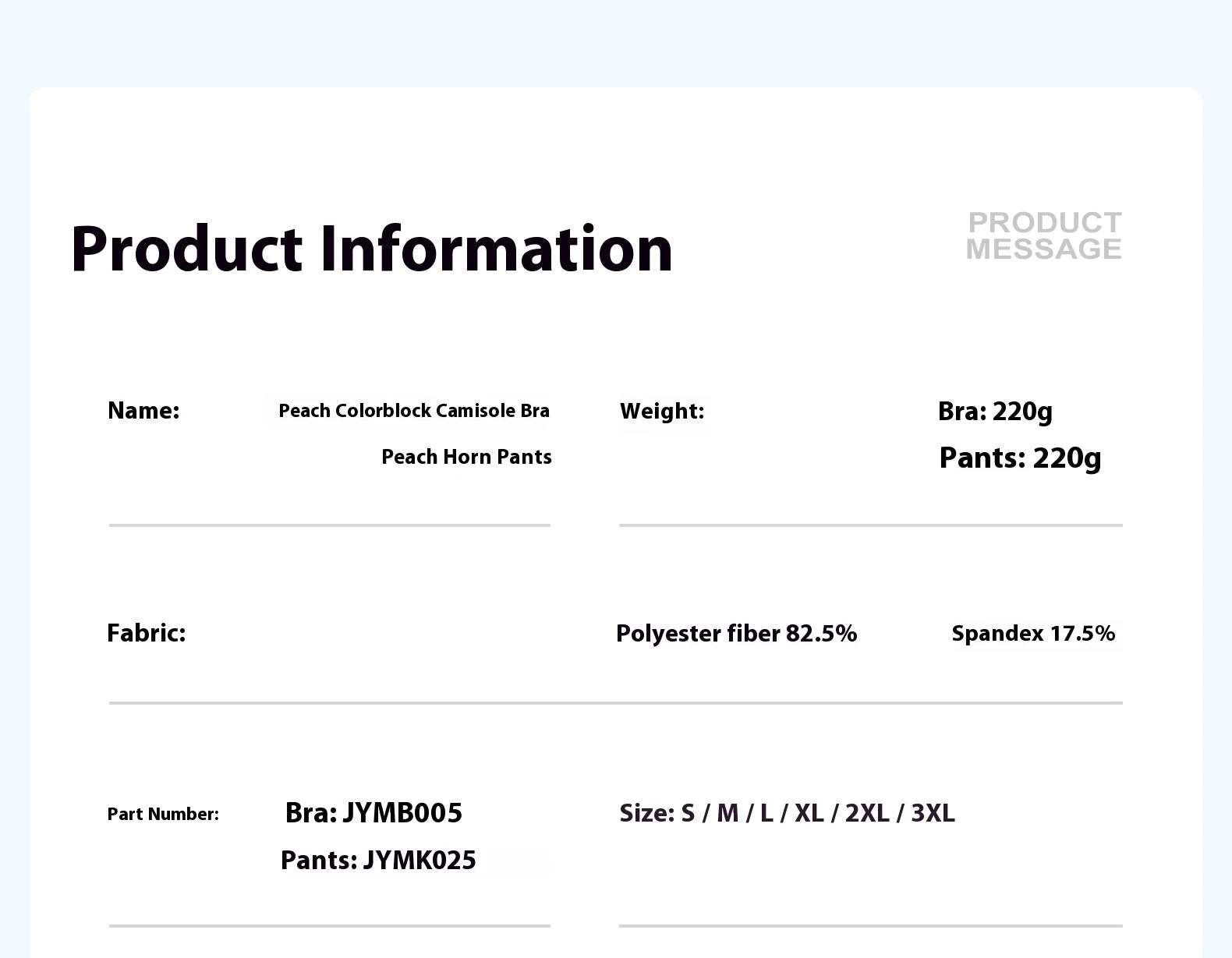Choose size 3XL in size list
The width and height of the screenshot is (1232, 958).
[933, 813]
